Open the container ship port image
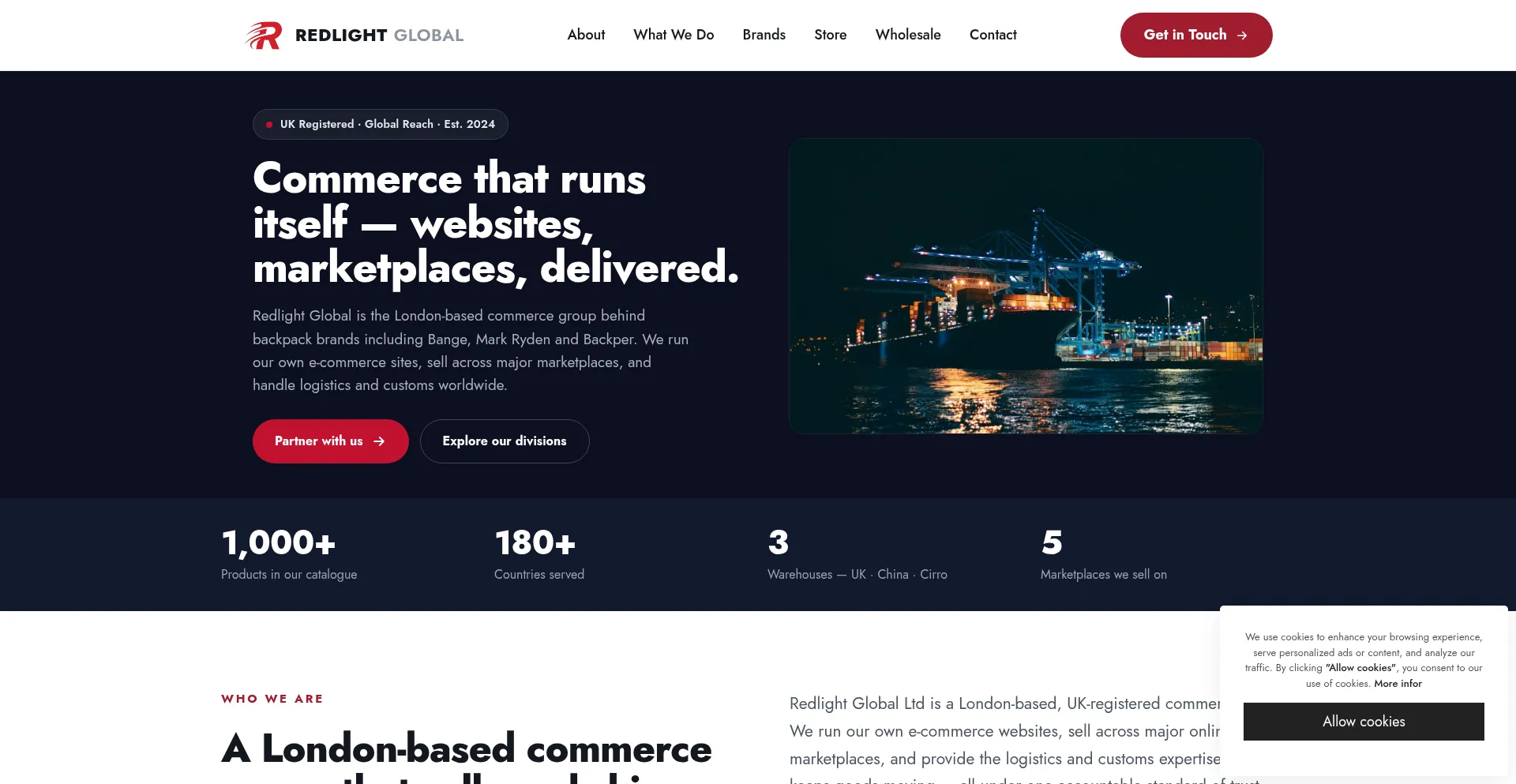 click(x=1026, y=286)
